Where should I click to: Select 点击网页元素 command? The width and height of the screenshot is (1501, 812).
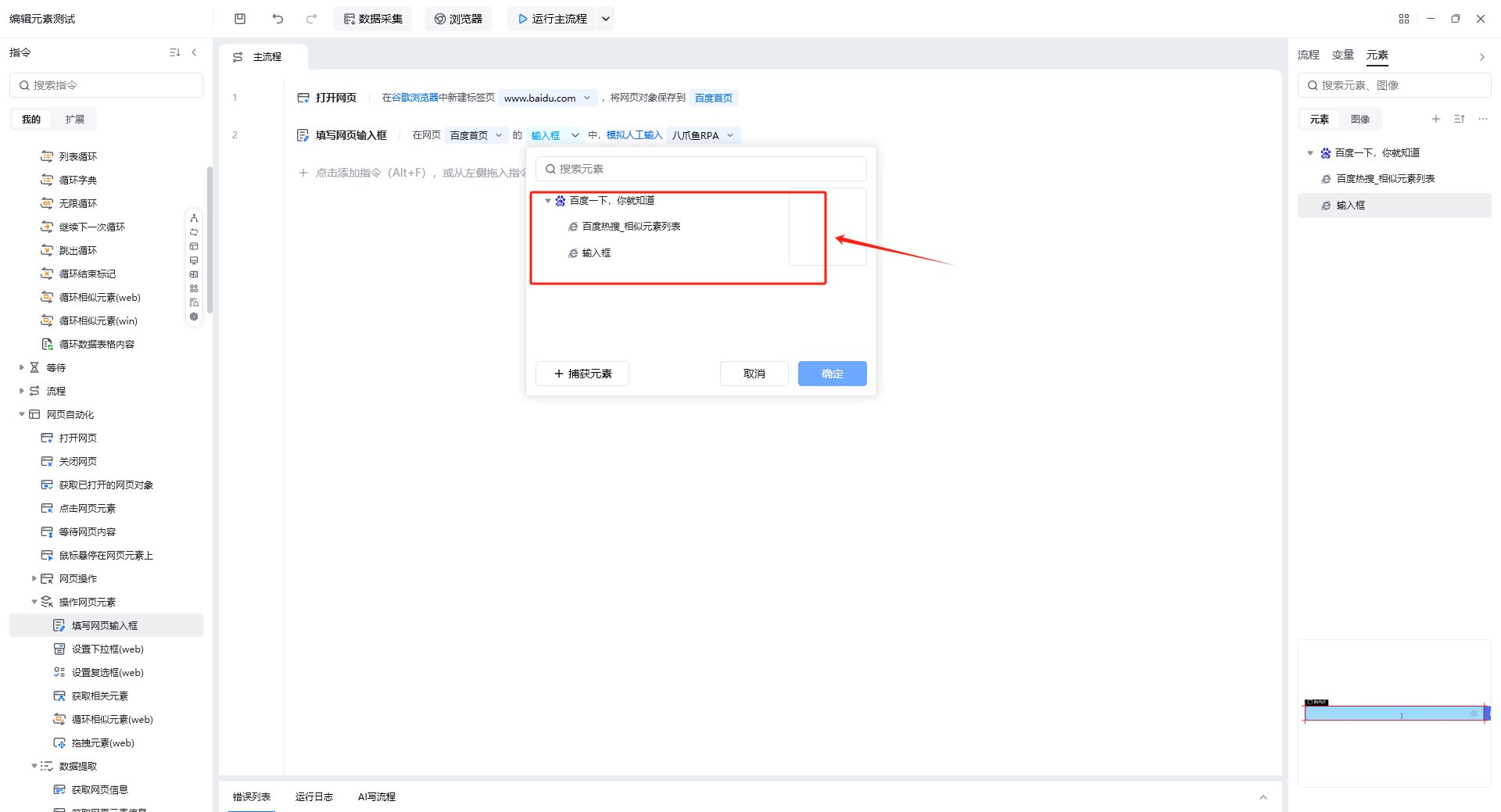pos(87,508)
